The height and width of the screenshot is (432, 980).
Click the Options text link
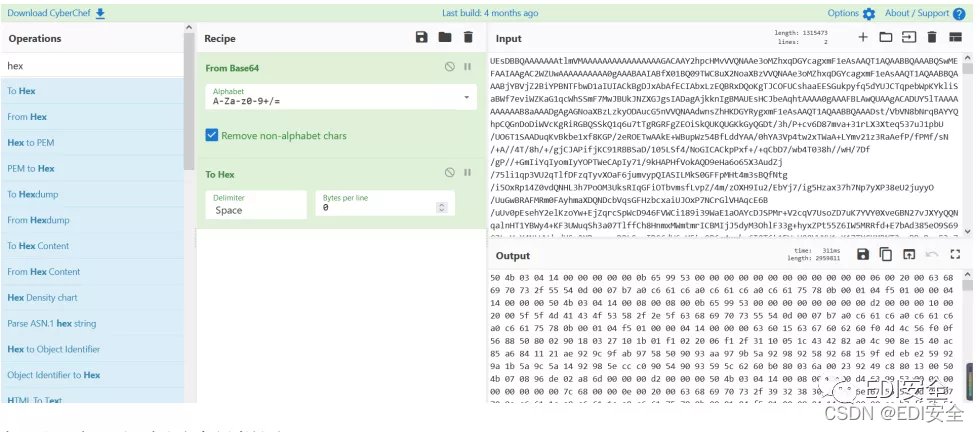pos(843,13)
